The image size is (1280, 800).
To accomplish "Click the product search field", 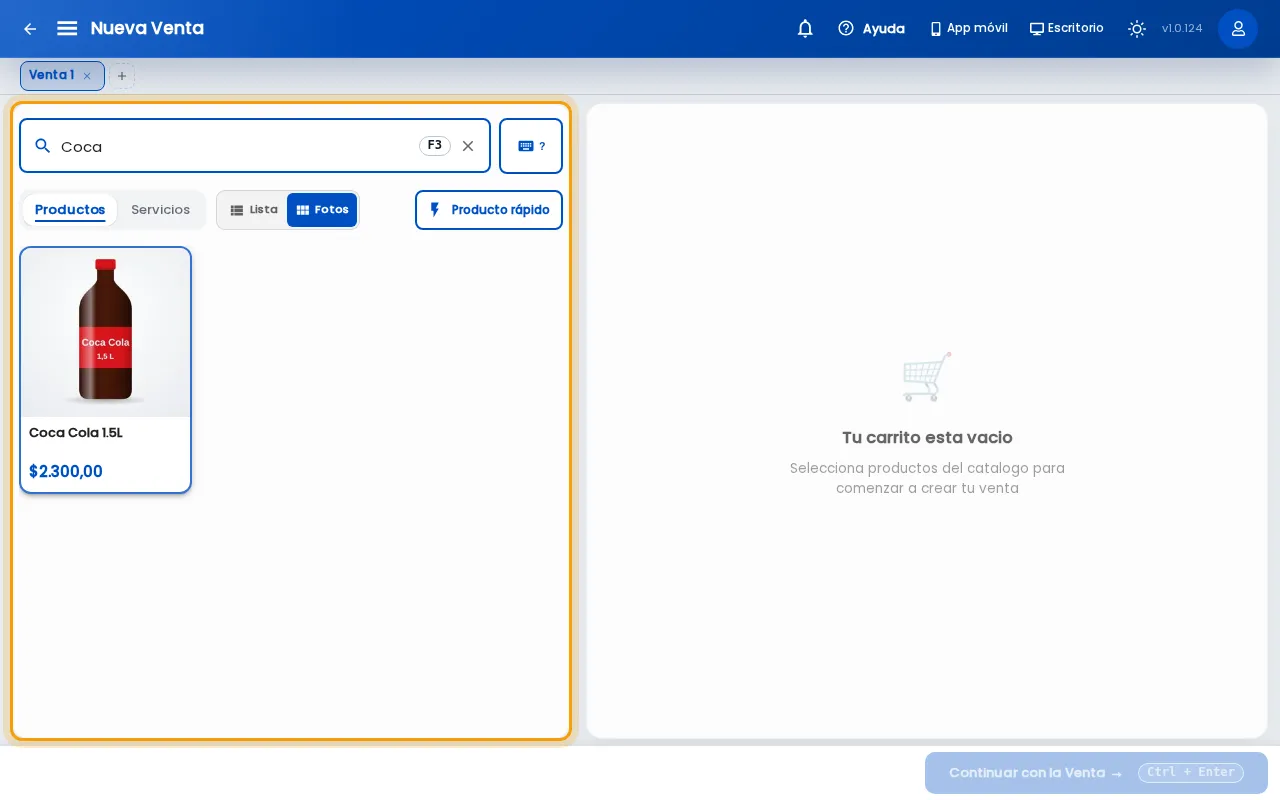I will 255,146.
